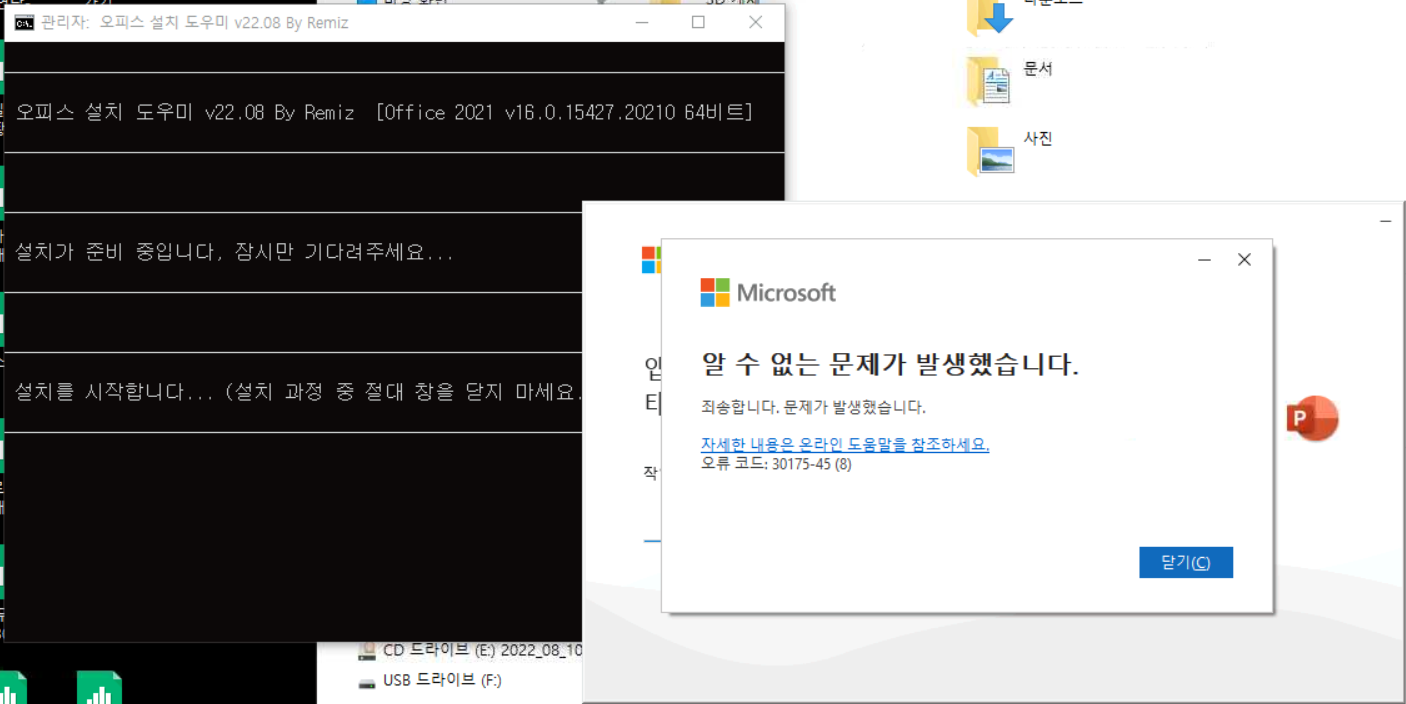Click the title bar text starting with 관리자:
The height and width of the screenshot is (704, 1406).
coord(194,23)
